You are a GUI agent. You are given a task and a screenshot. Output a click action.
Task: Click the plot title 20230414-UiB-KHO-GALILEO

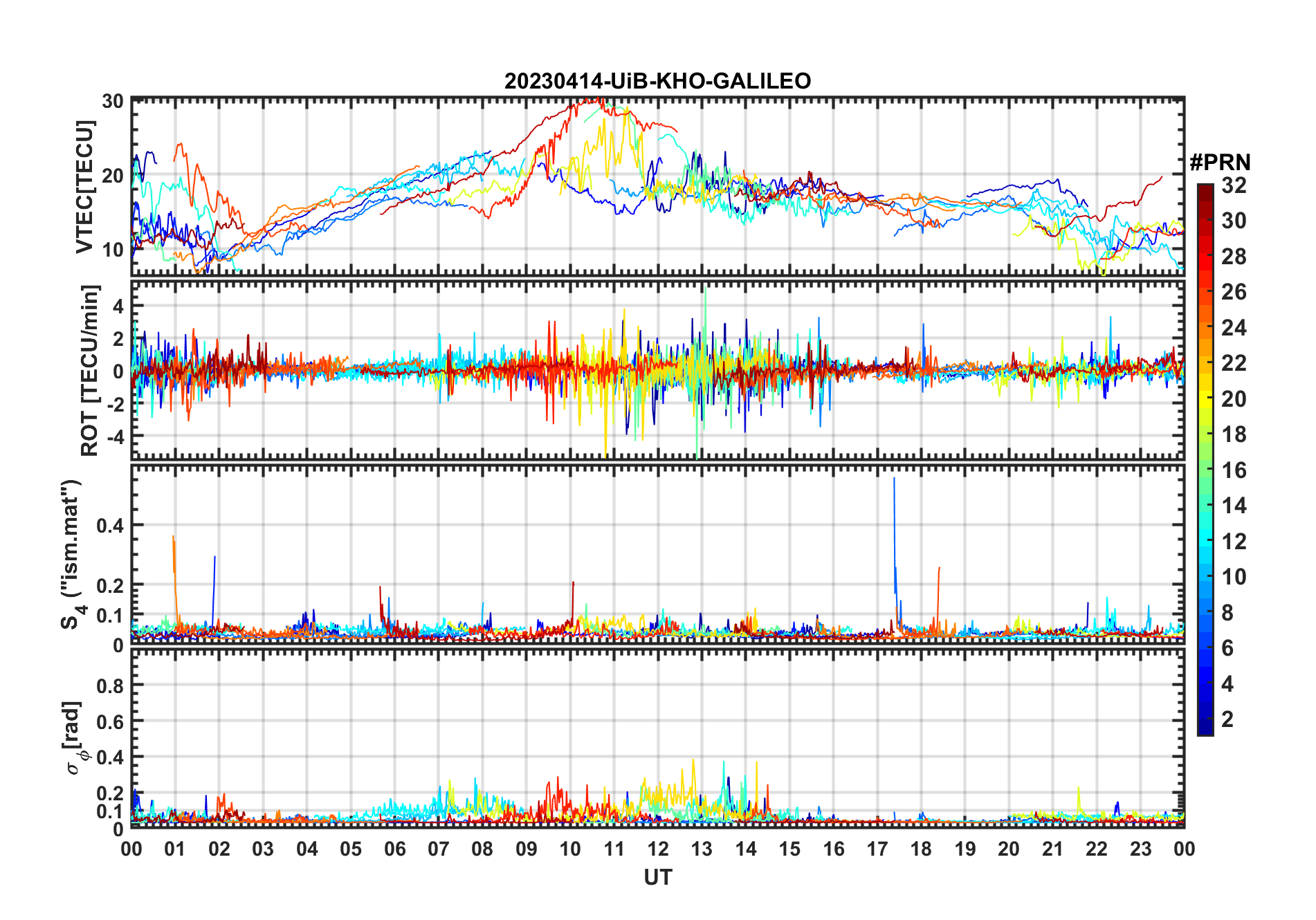[657, 81]
